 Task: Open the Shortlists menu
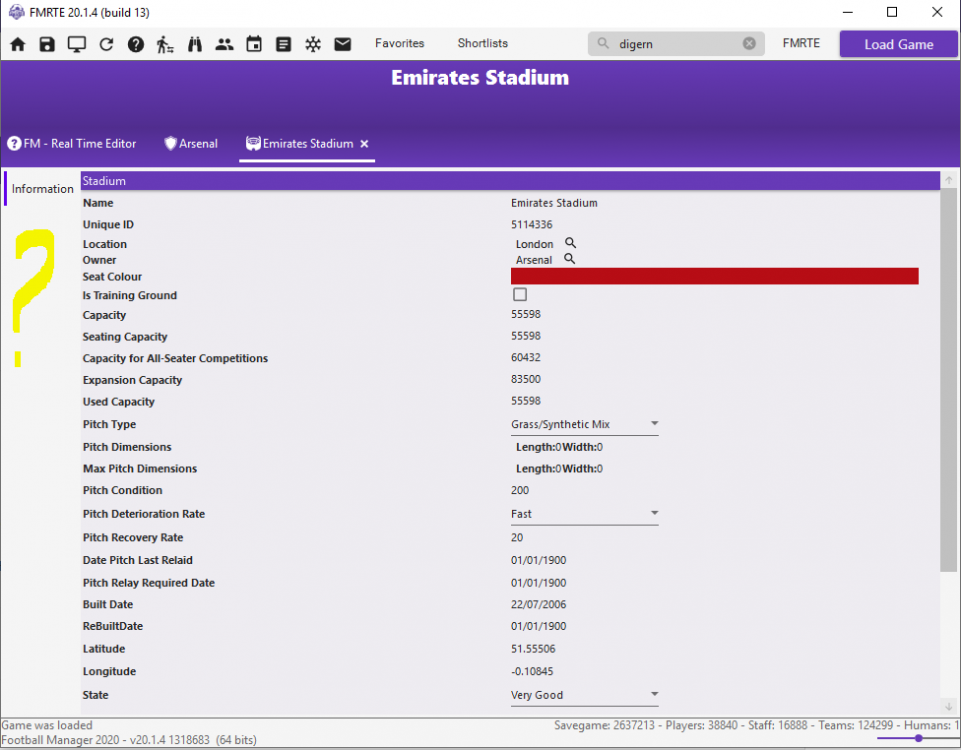click(x=483, y=44)
